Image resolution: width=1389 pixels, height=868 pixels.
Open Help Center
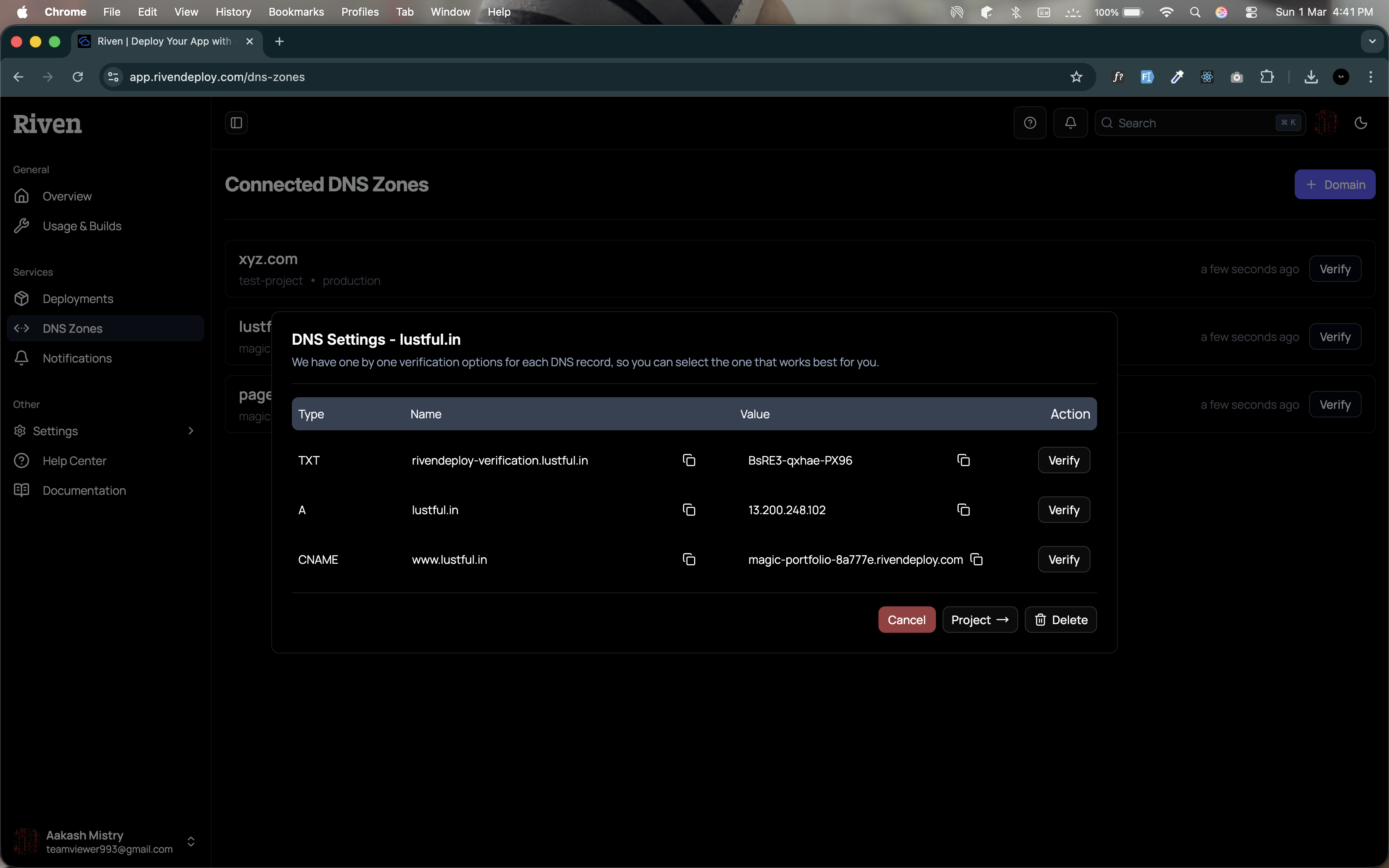coord(105,461)
